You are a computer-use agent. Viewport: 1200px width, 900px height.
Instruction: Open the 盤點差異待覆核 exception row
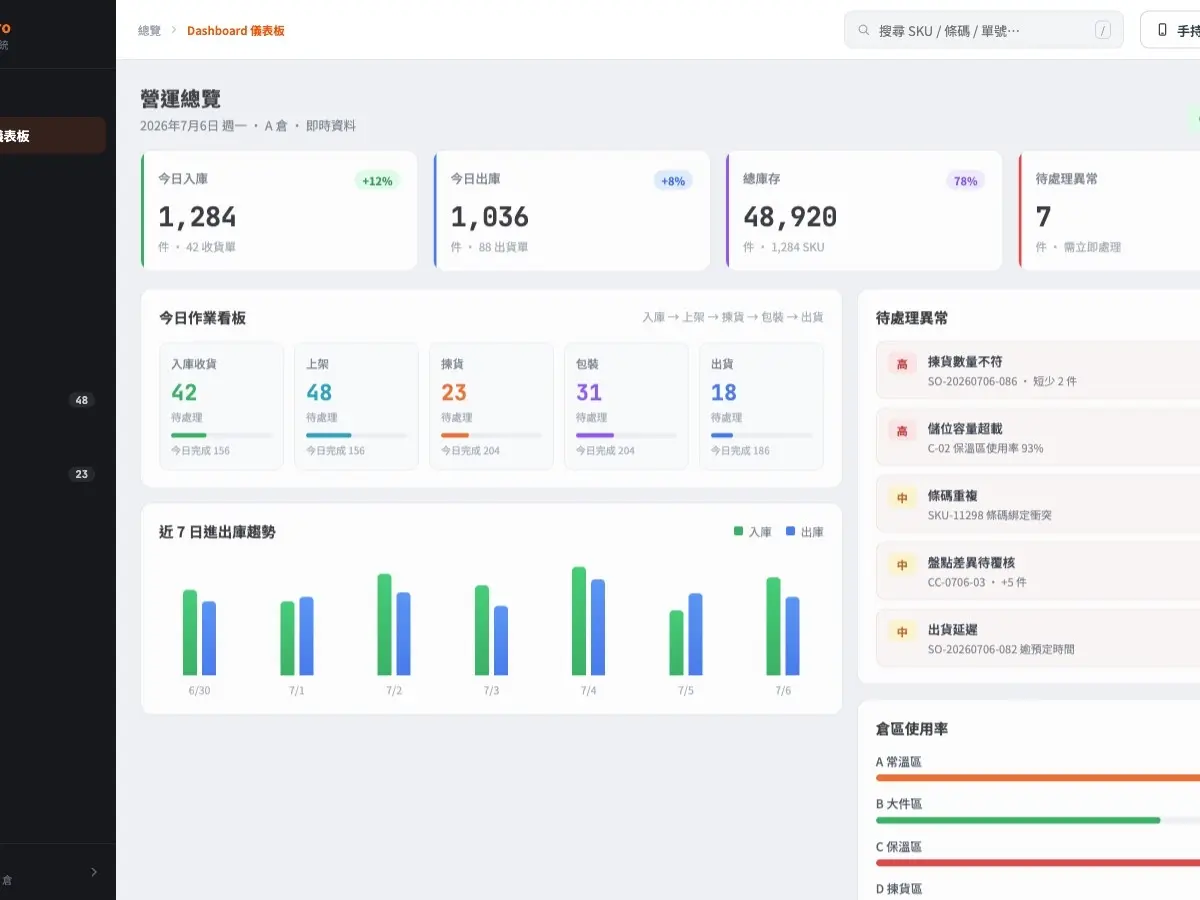tap(1038, 571)
